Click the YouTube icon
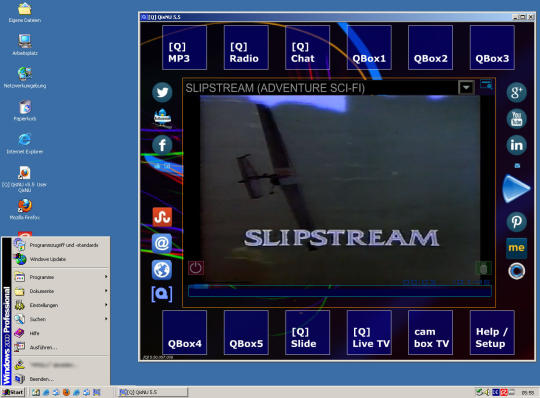 517,119
